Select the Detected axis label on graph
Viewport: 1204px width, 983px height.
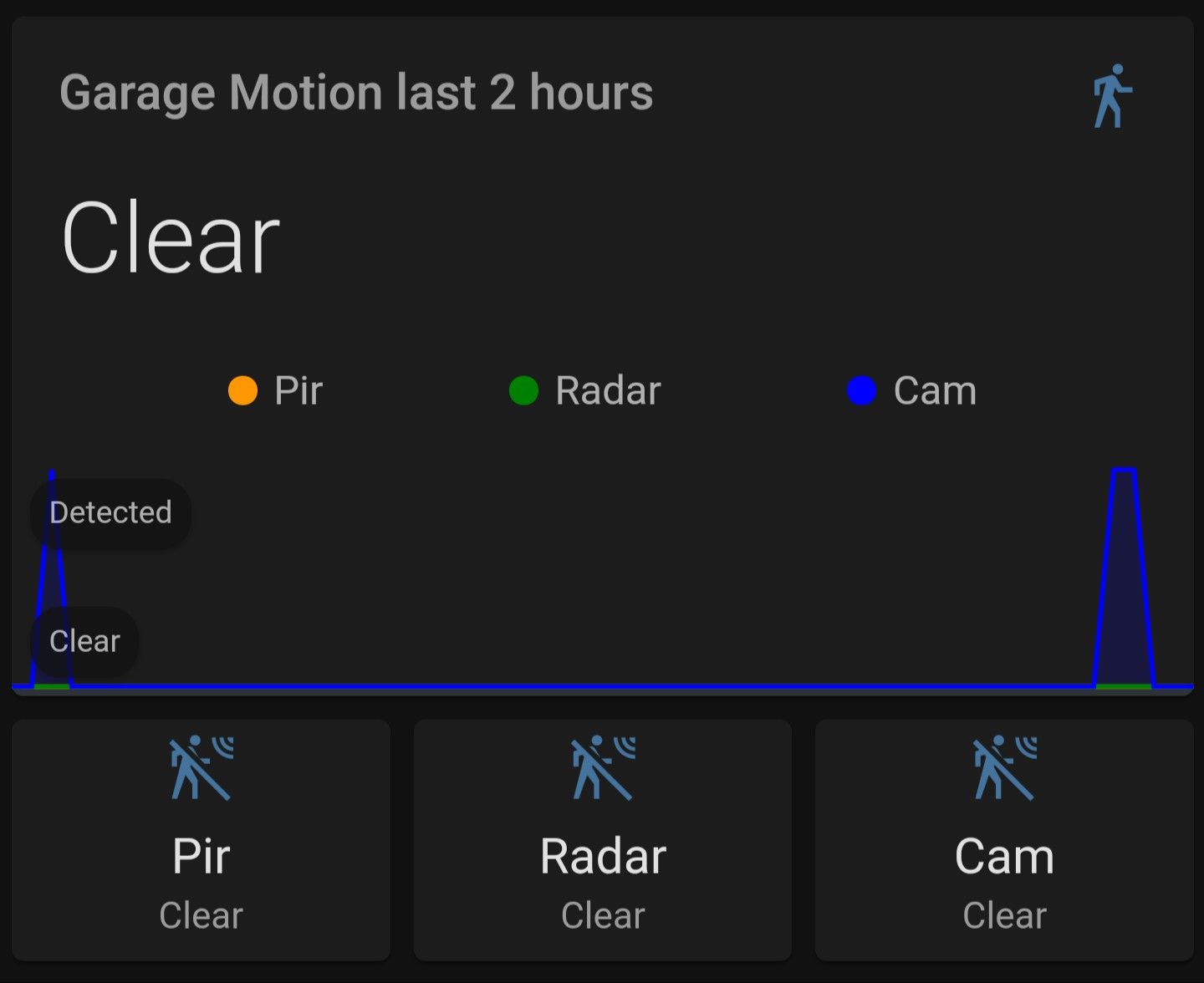point(110,512)
